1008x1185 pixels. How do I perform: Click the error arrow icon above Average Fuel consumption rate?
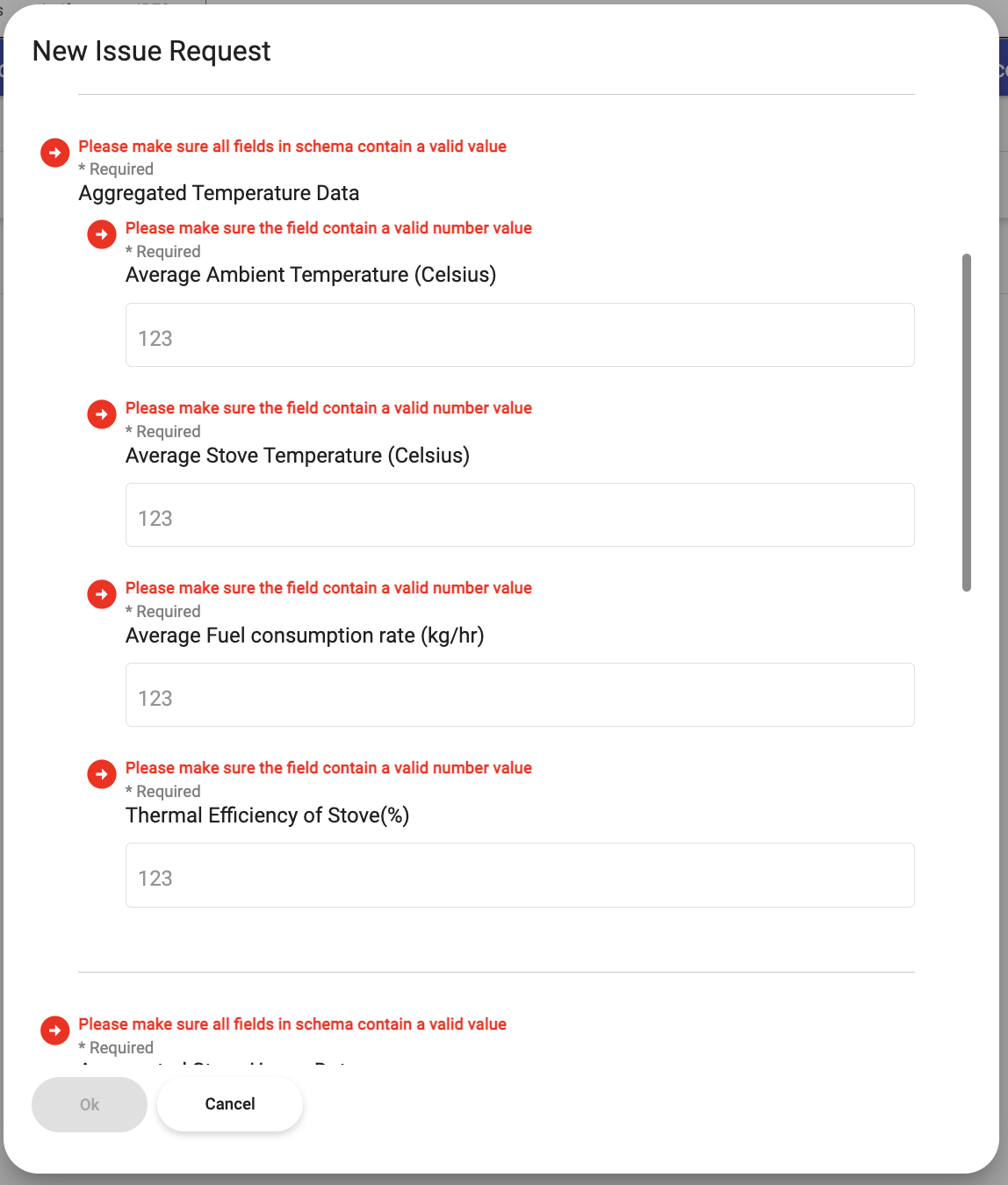102,594
